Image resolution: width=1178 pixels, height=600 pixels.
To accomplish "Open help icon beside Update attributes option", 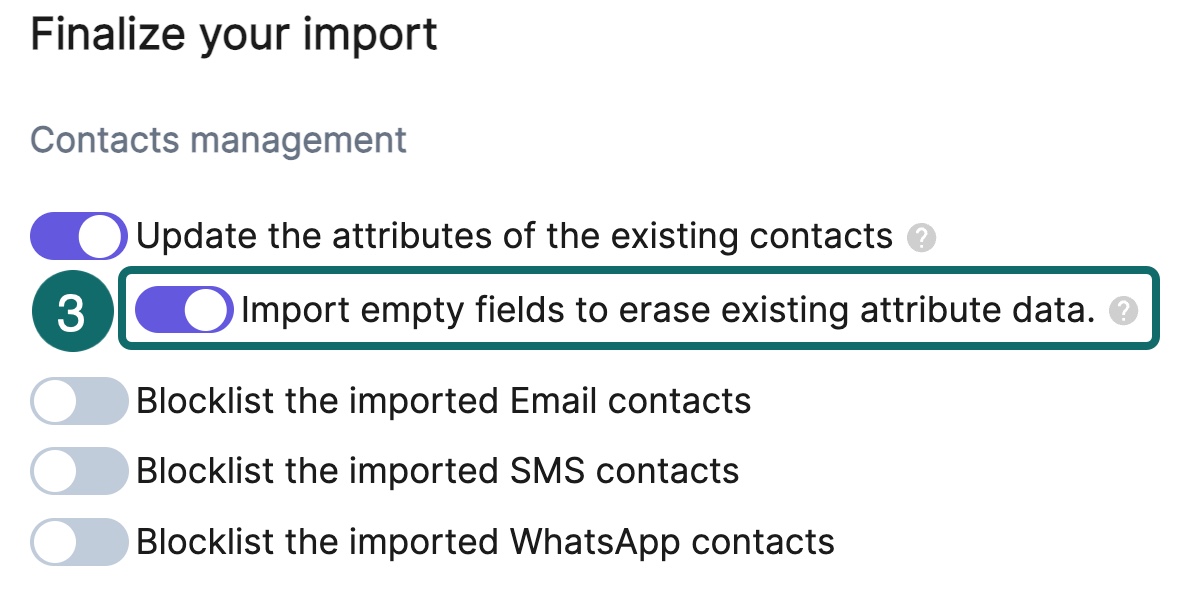I will 921,238.
